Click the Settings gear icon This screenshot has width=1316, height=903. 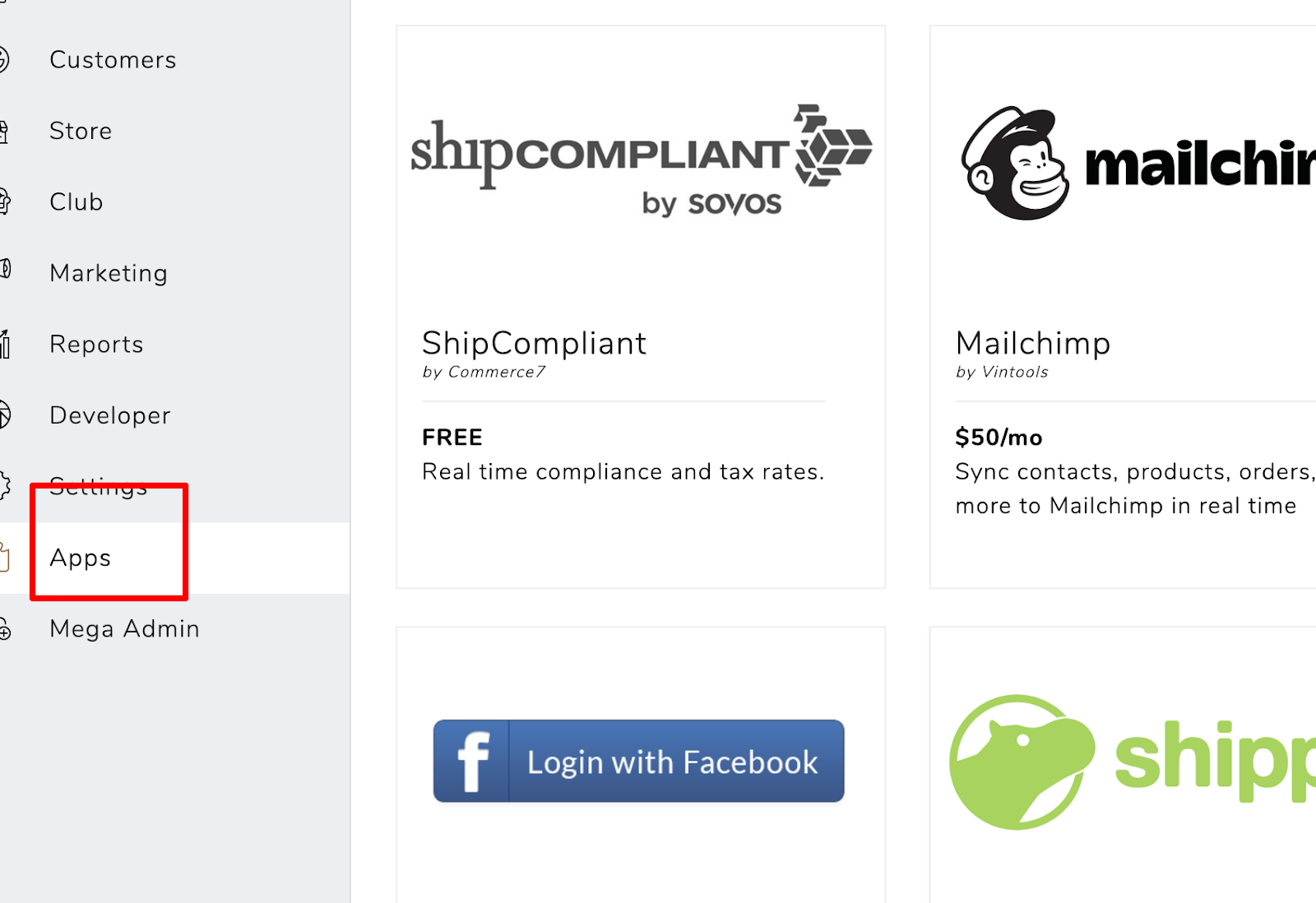coord(4,485)
